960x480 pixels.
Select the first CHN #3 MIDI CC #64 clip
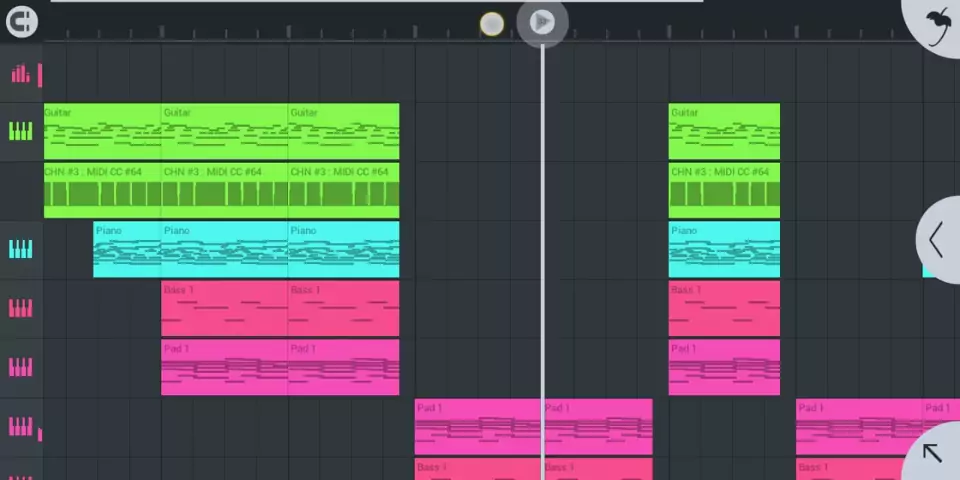(102, 190)
